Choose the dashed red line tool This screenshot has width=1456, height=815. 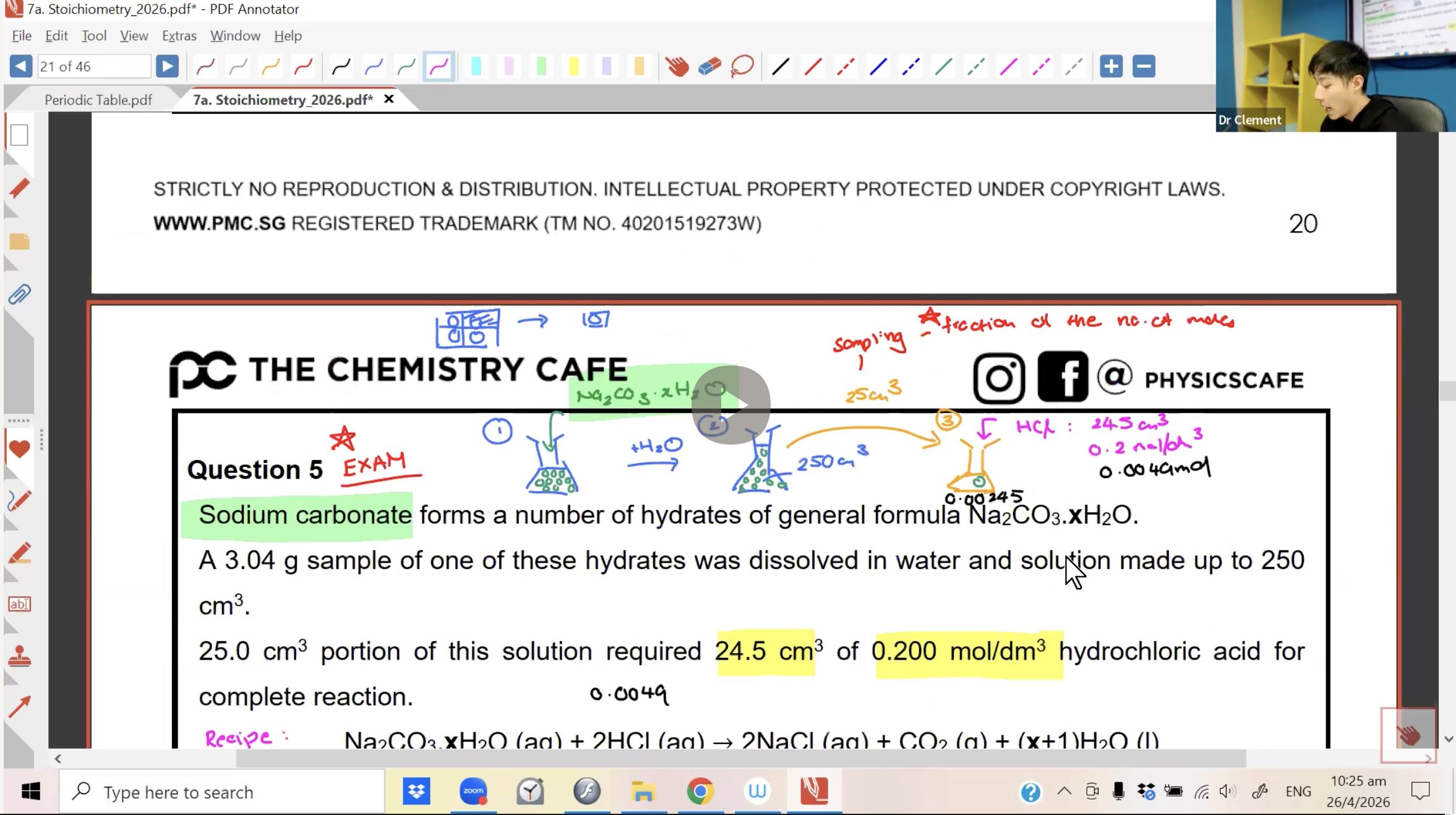pos(846,66)
